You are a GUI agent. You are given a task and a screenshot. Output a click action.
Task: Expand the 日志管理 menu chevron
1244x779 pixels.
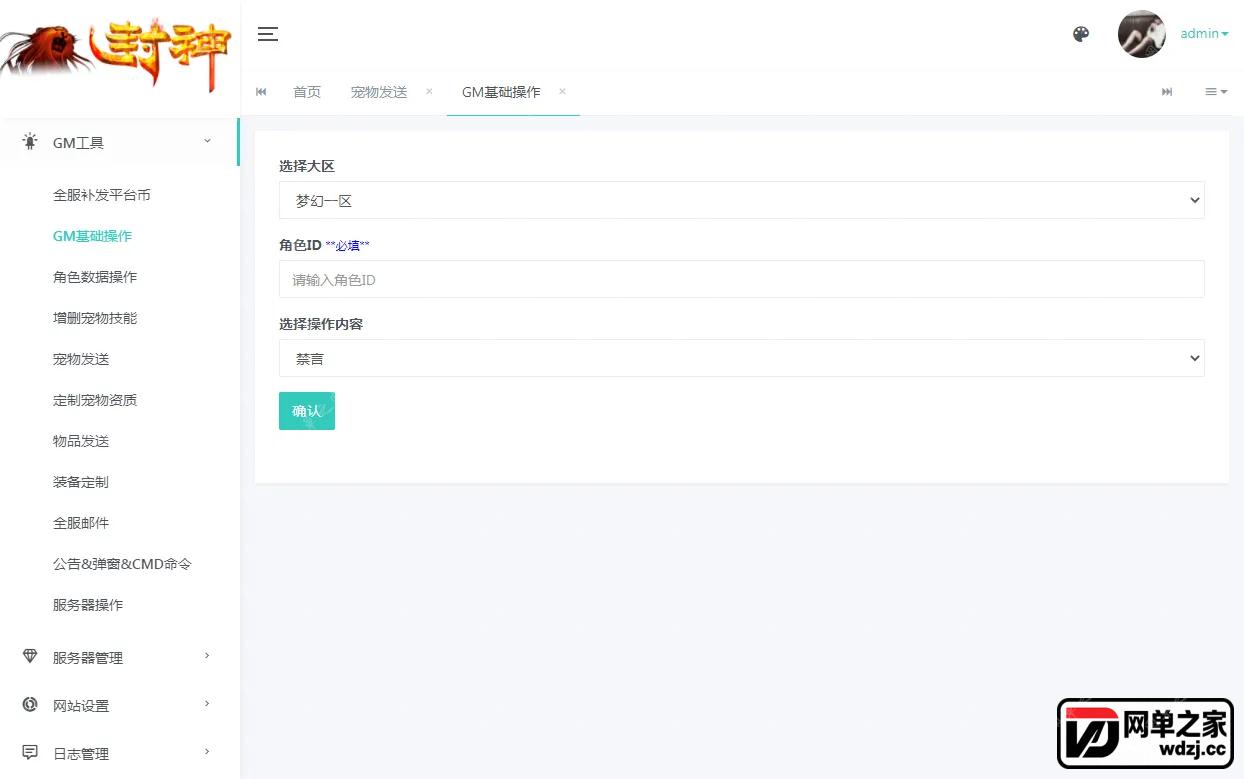pos(207,752)
